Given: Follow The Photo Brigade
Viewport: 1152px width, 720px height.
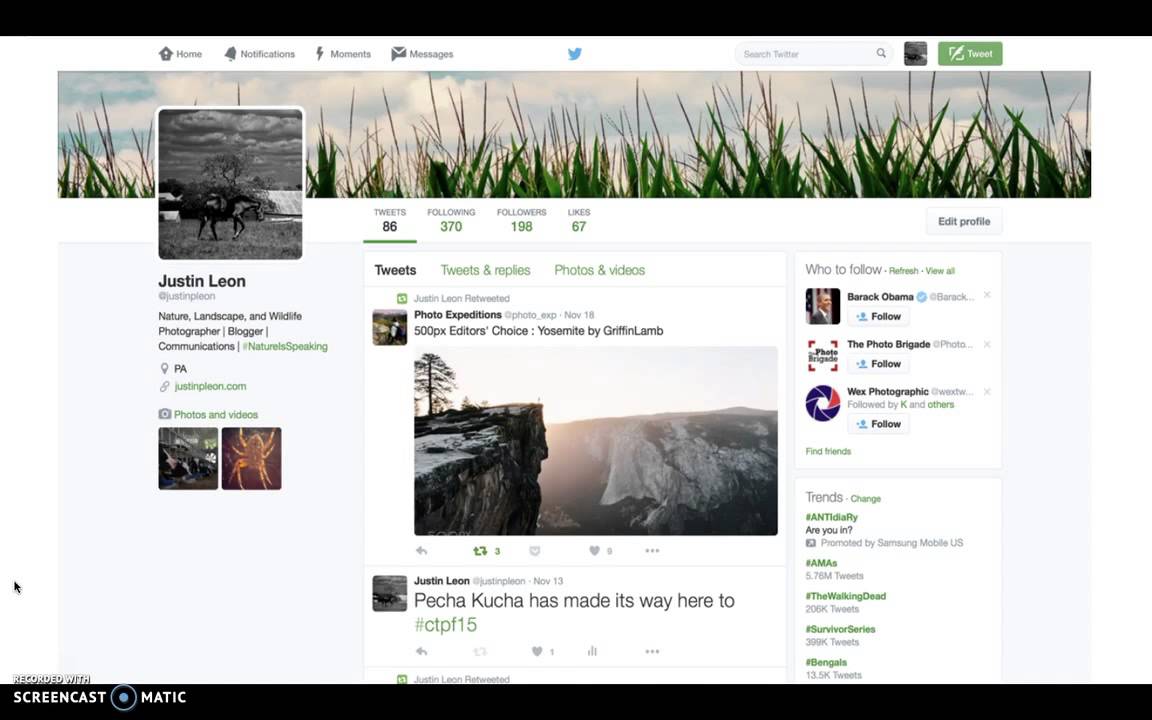Looking at the screenshot, I should (878, 364).
